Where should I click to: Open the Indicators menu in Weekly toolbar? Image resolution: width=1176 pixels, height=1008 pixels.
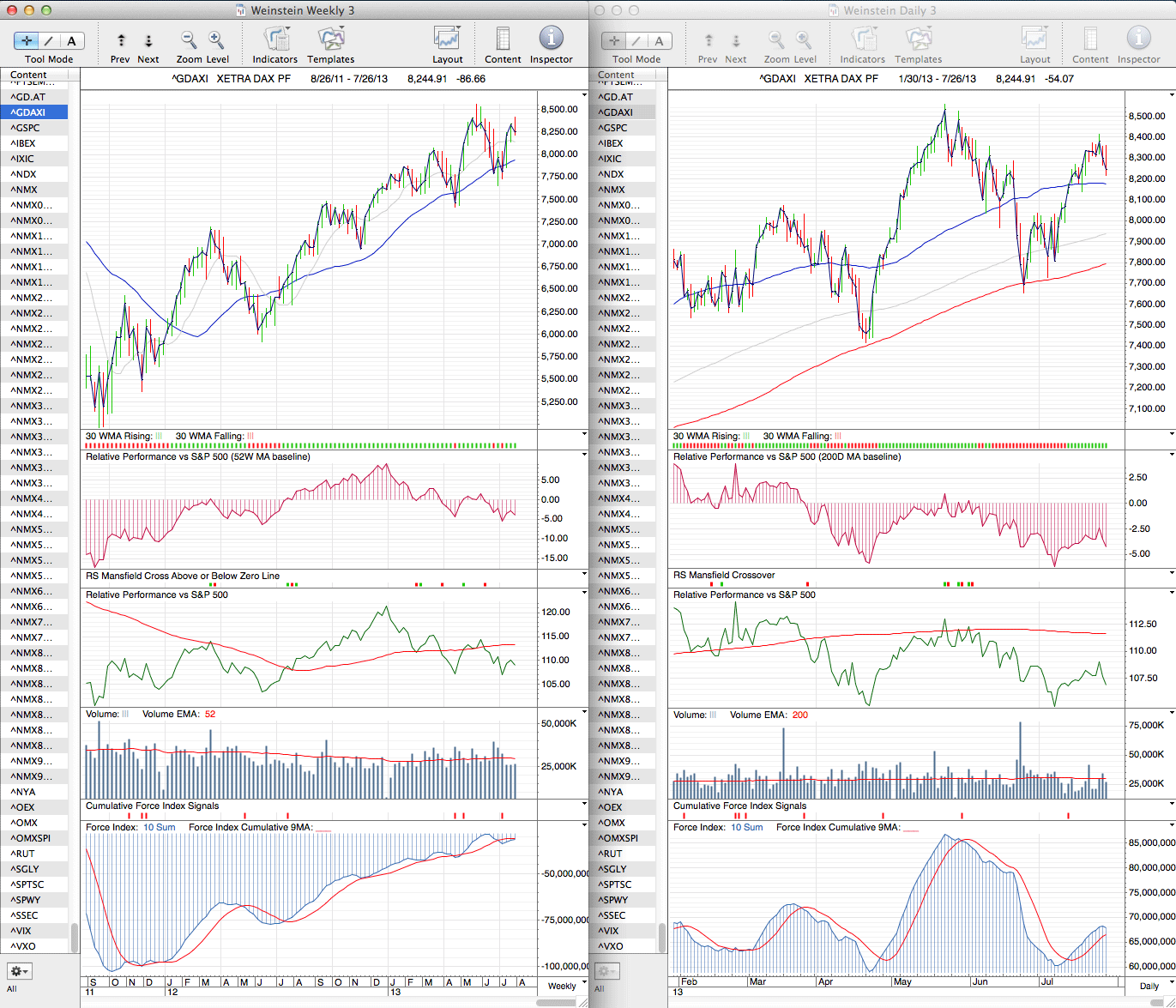[275, 39]
